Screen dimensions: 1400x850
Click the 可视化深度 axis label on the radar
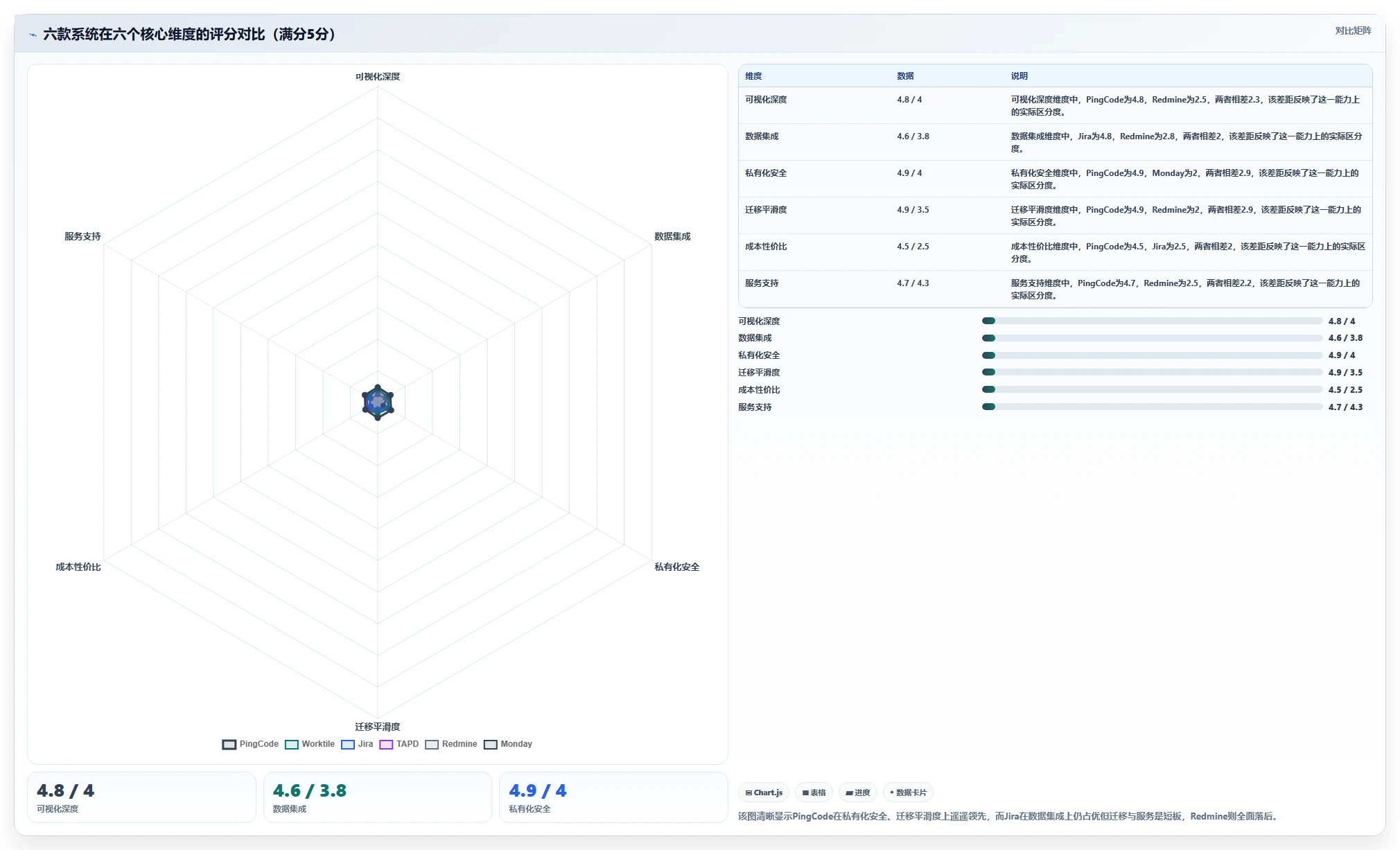click(x=378, y=77)
